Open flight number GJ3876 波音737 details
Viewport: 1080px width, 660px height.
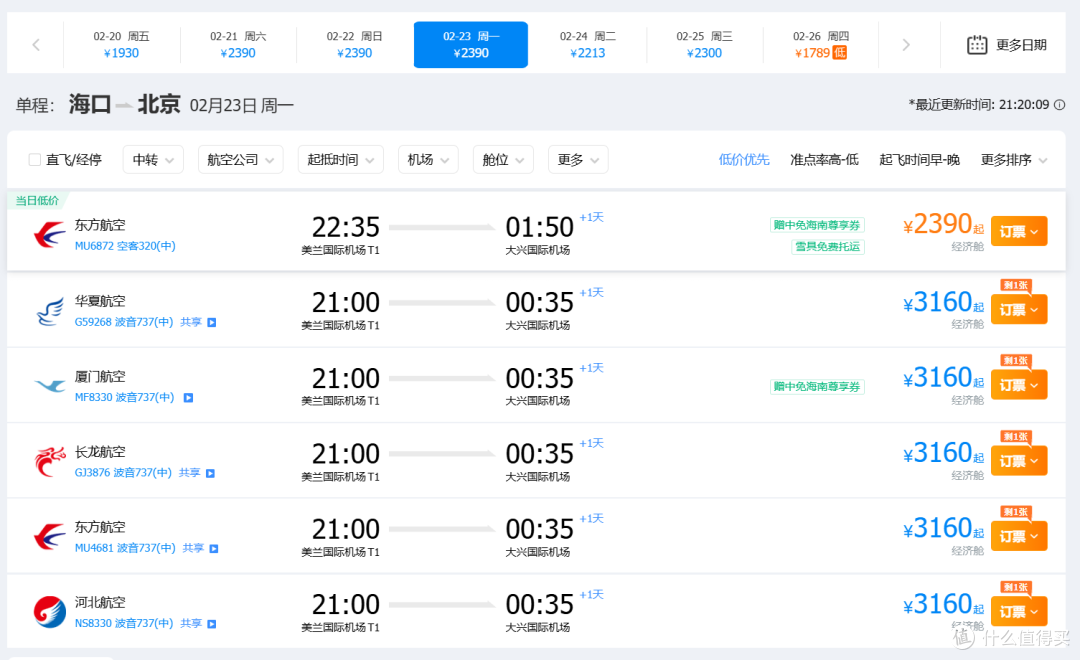tap(123, 473)
